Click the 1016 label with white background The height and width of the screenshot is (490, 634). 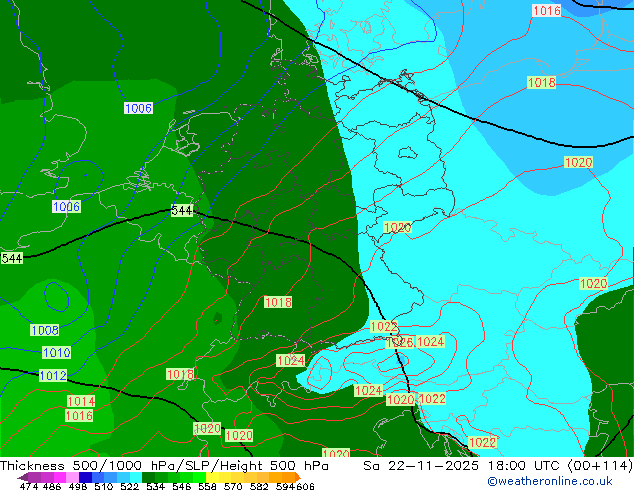[x=547, y=11]
